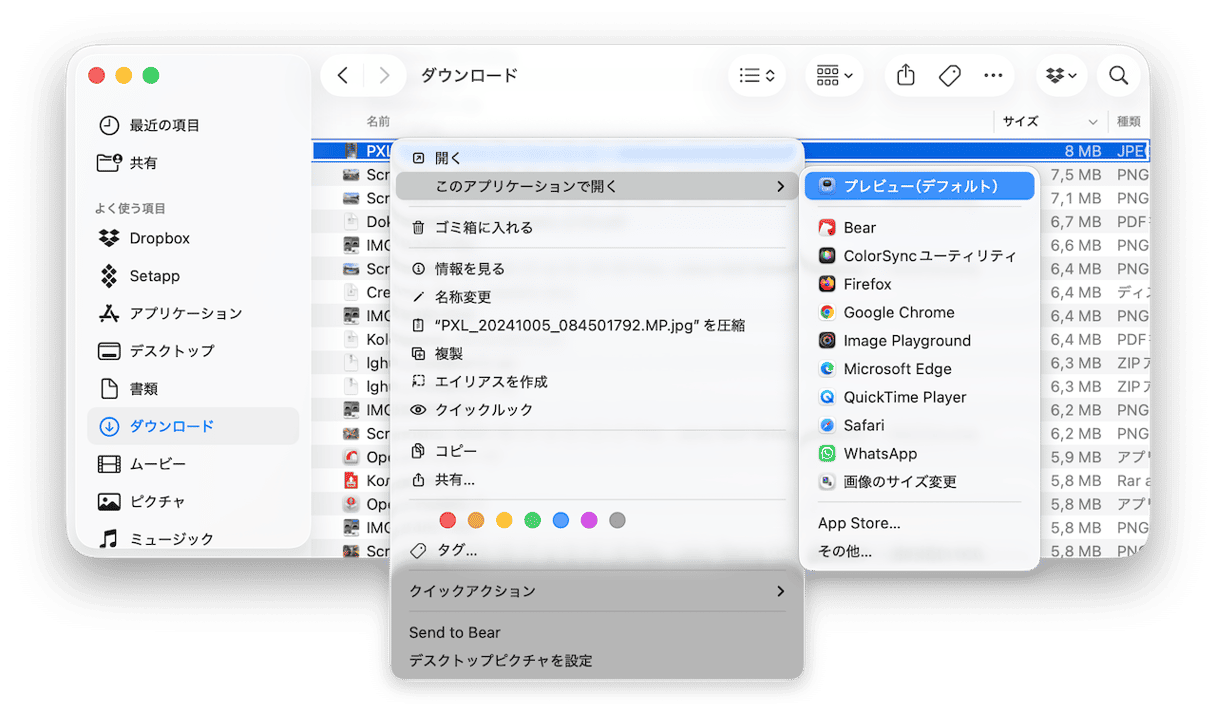This screenshot has height=712, width=1216.
Task: Open デスクトップ in the sidebar
Action: tap(193, 351)
